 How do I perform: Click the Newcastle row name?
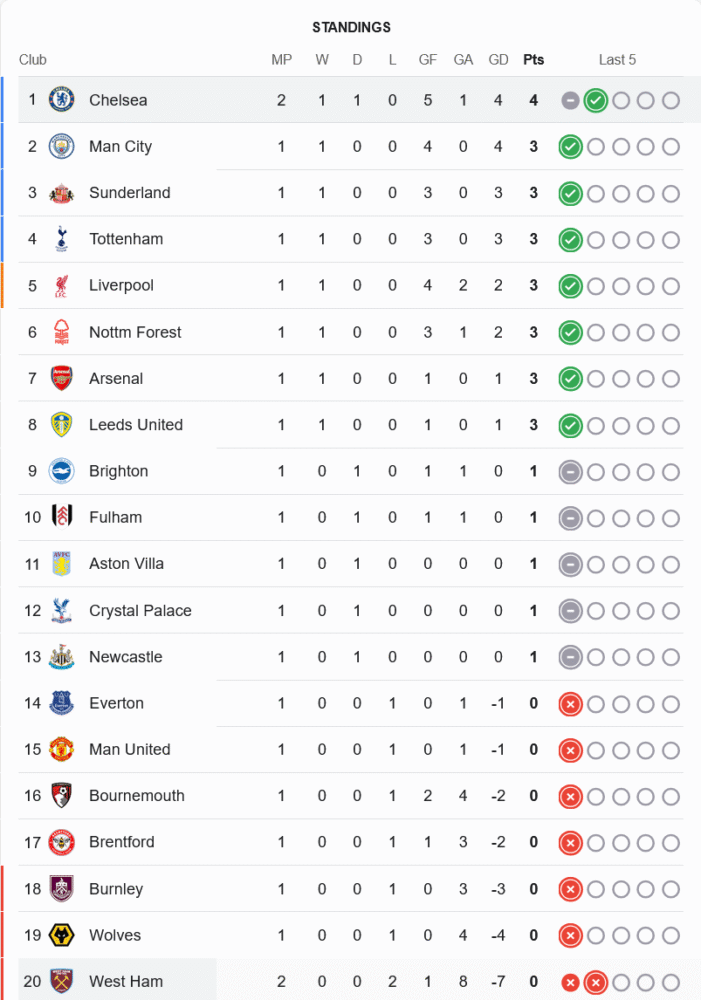tap(125, 657)
